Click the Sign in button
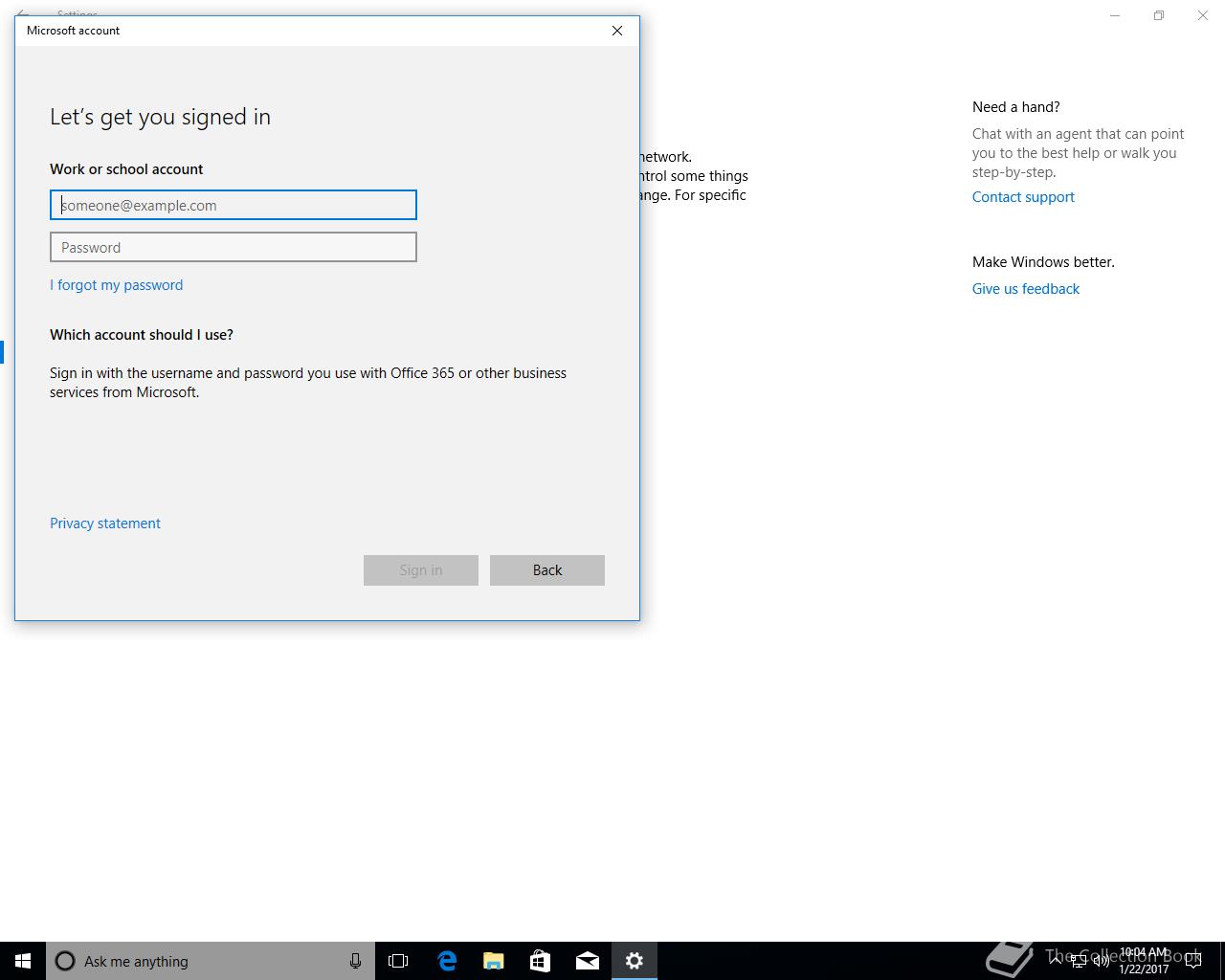This screenshot has height=980, width=1225. point(421,570)
